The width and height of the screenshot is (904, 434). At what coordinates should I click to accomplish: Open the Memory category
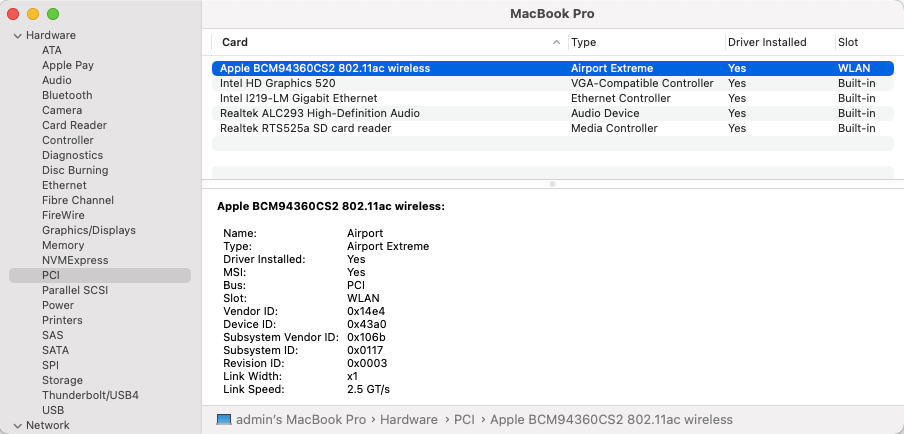tap(63, 245)
